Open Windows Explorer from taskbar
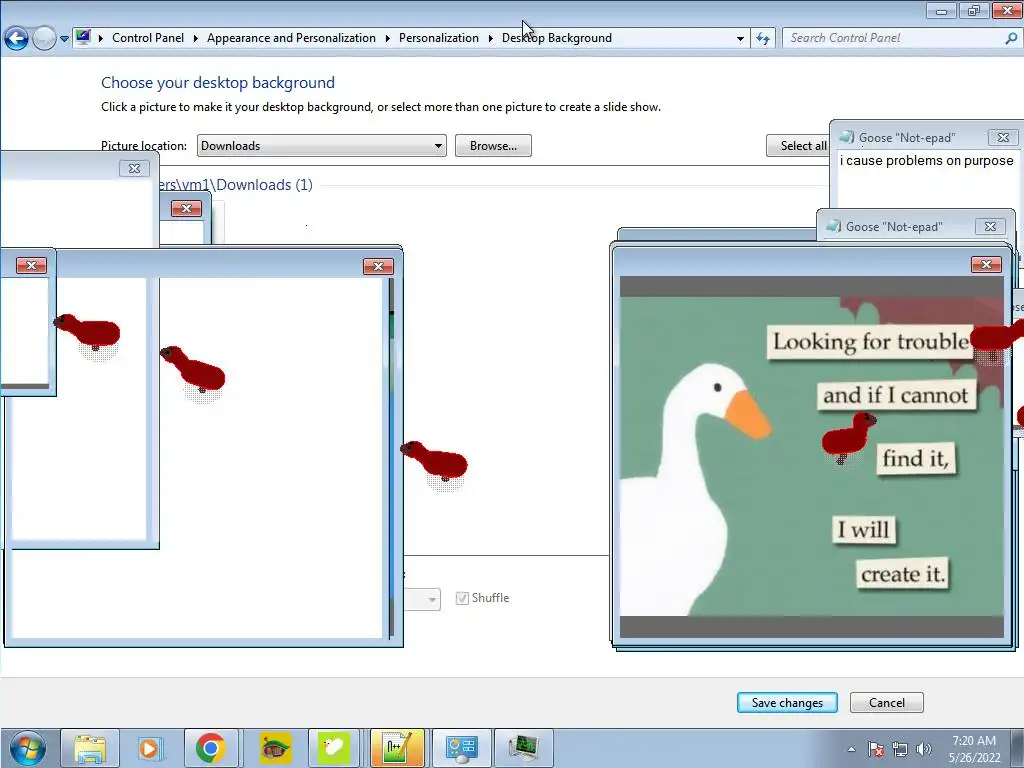This screenshot has width=1024, height=768. tap(90, 748)
